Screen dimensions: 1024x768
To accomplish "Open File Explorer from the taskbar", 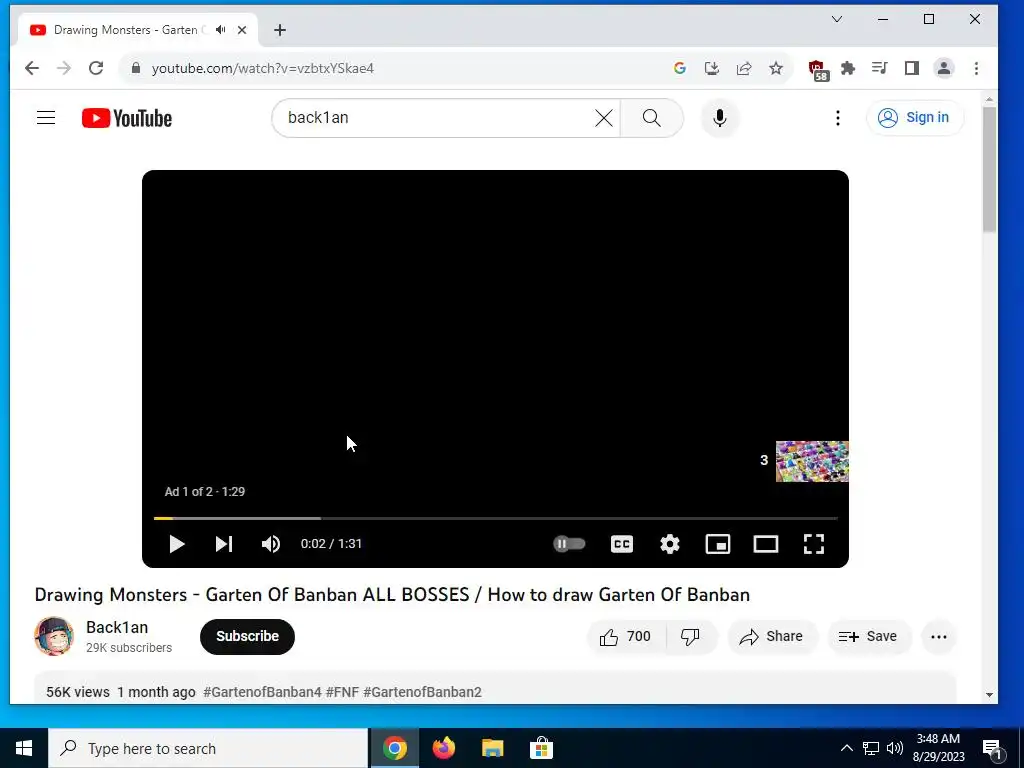I will tap(492, 748).
